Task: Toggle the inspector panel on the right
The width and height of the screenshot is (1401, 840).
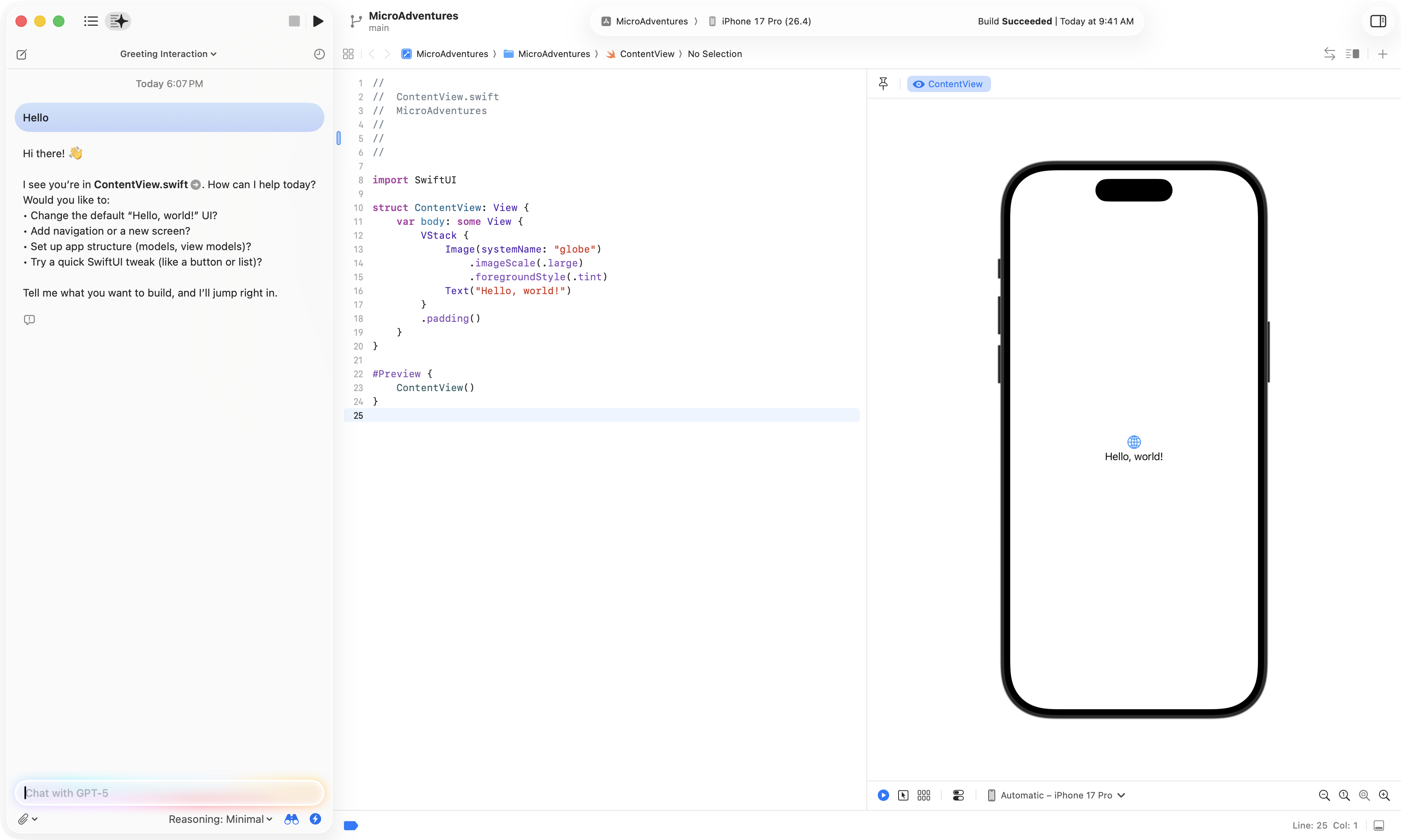Action: point(1378,22)
